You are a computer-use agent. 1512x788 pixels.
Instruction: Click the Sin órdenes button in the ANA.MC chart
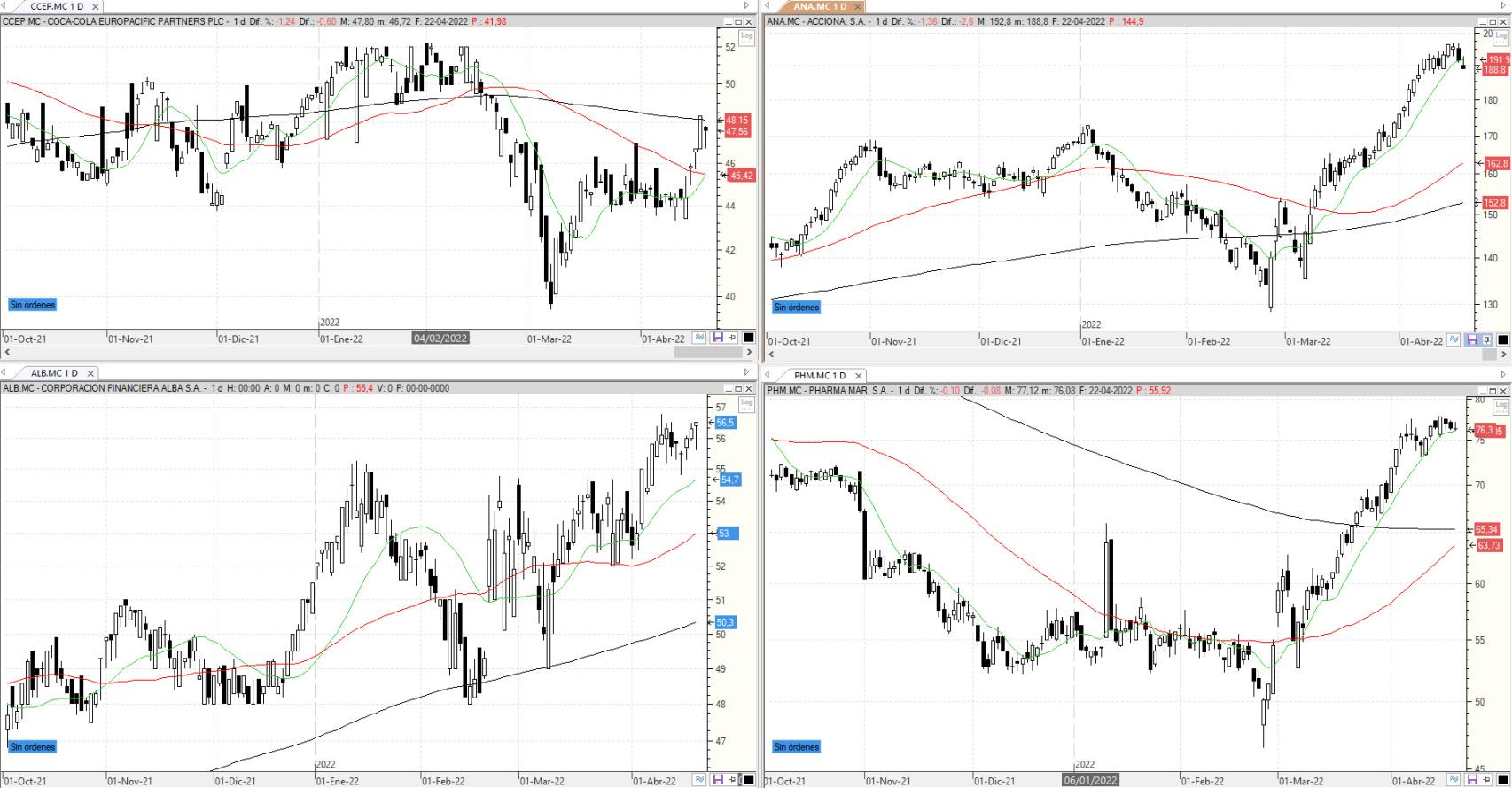[x=797, y=308]
